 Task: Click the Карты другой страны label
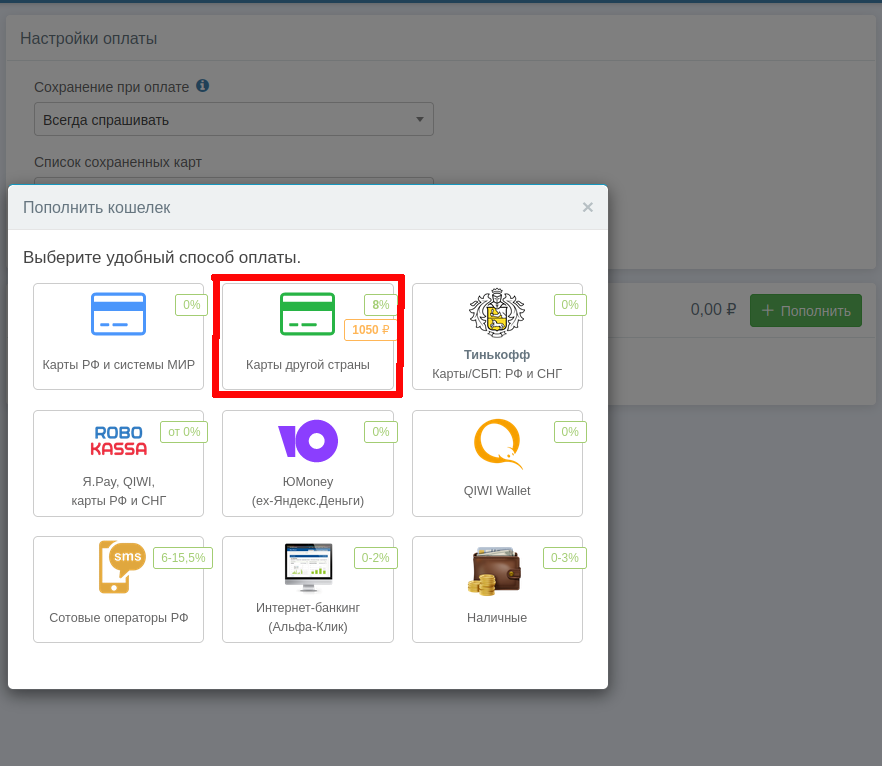click(x=307, y=365)
